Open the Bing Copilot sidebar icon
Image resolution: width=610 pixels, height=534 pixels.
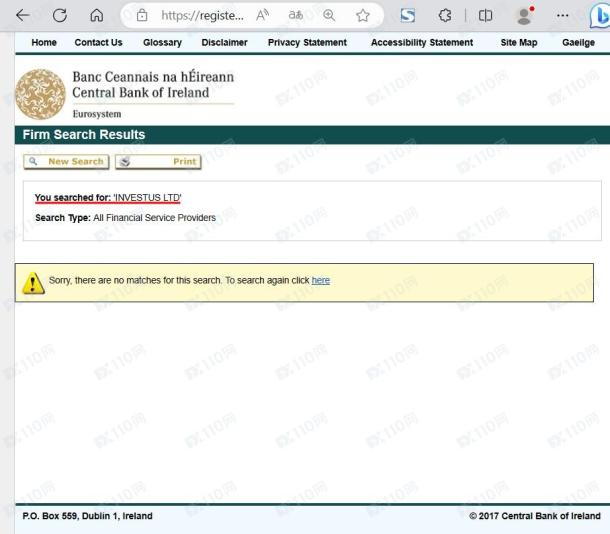(x=599, y=16)
